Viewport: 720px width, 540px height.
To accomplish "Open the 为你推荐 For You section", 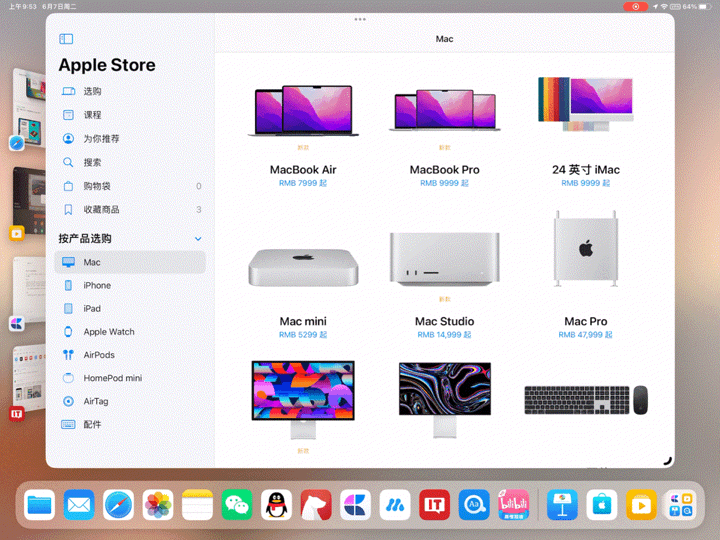I will point(130,139).
